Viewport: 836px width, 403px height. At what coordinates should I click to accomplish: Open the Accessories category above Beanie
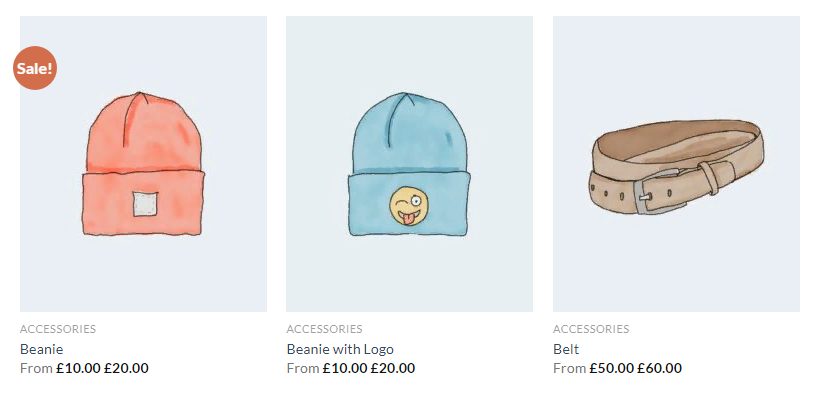click(58, 329)
